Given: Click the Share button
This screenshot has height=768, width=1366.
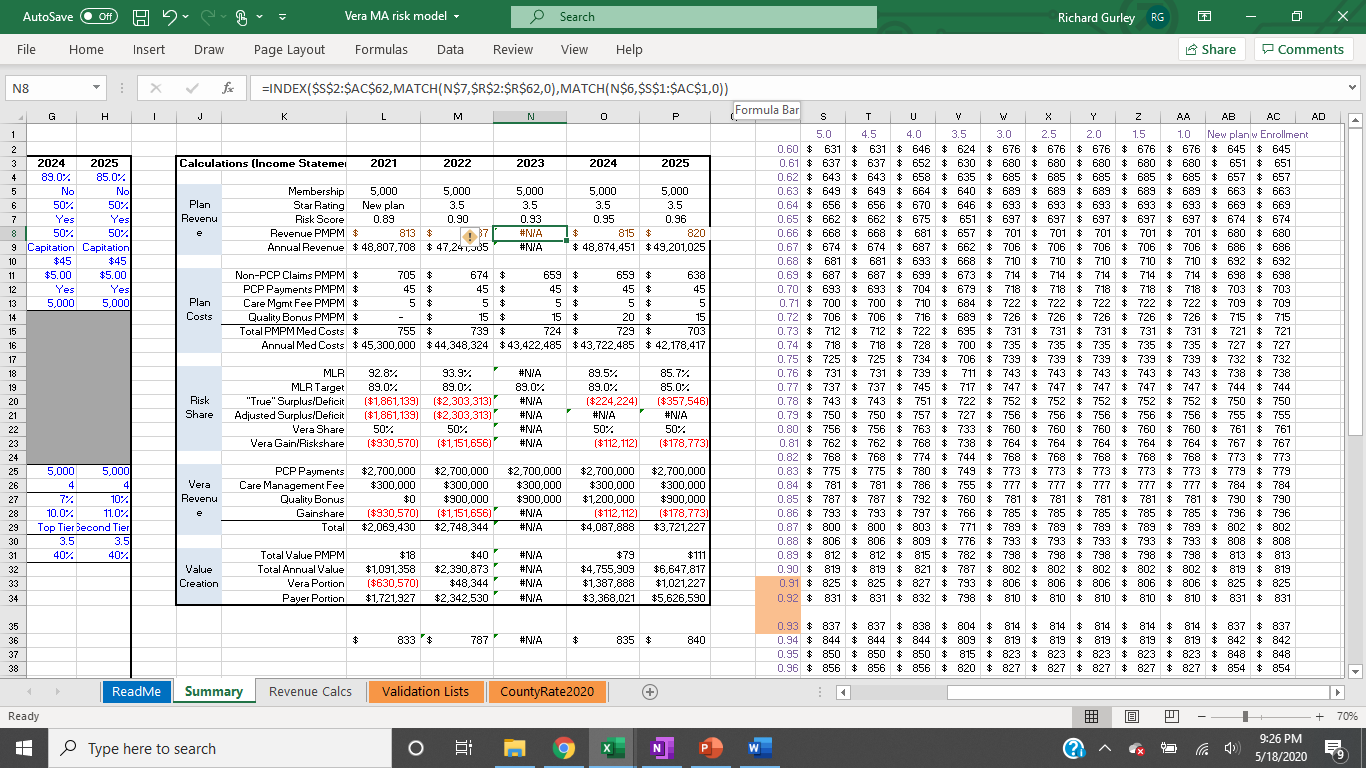Looking at the screenshot, I should point(1210,49).
